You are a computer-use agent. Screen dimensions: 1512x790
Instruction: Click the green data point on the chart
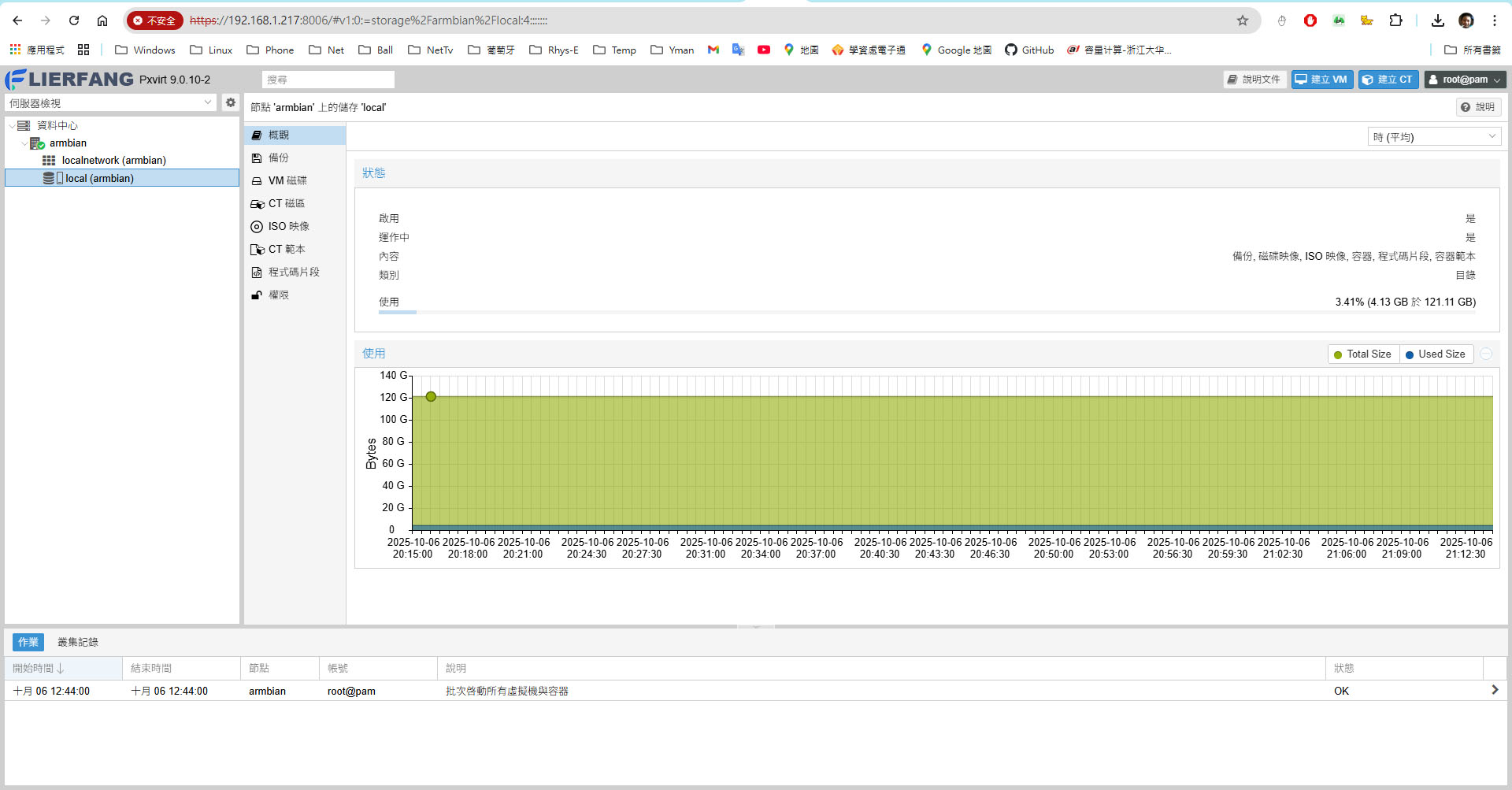[431, 397]
